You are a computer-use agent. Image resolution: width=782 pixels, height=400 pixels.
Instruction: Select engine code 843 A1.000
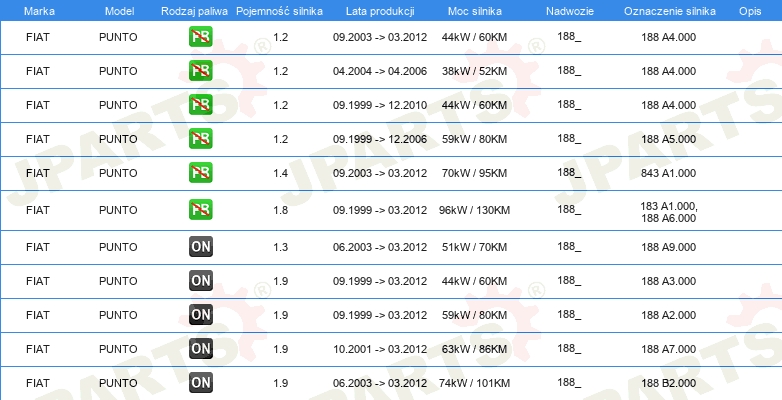668,173
